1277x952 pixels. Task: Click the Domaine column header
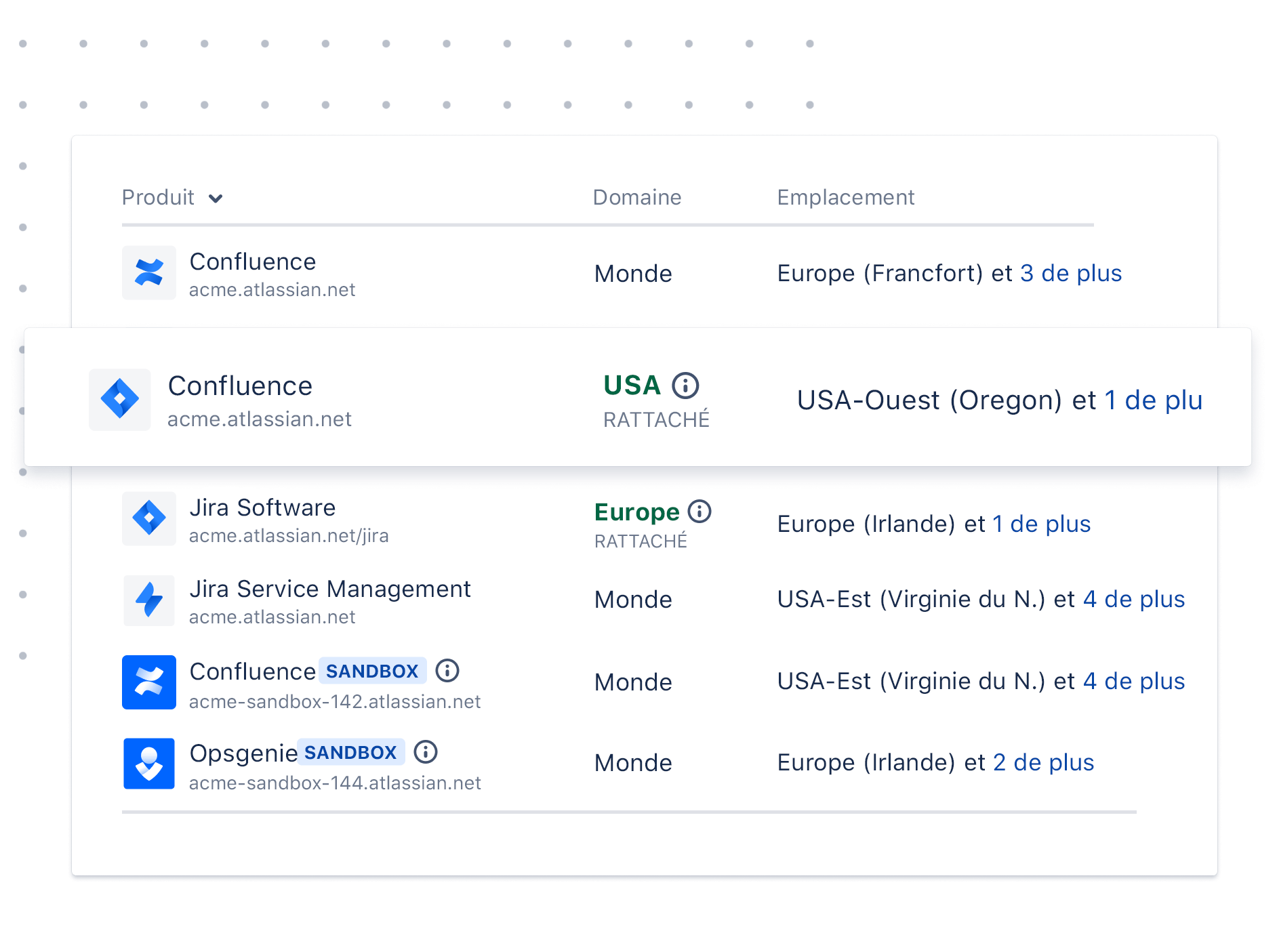[637, 197]
